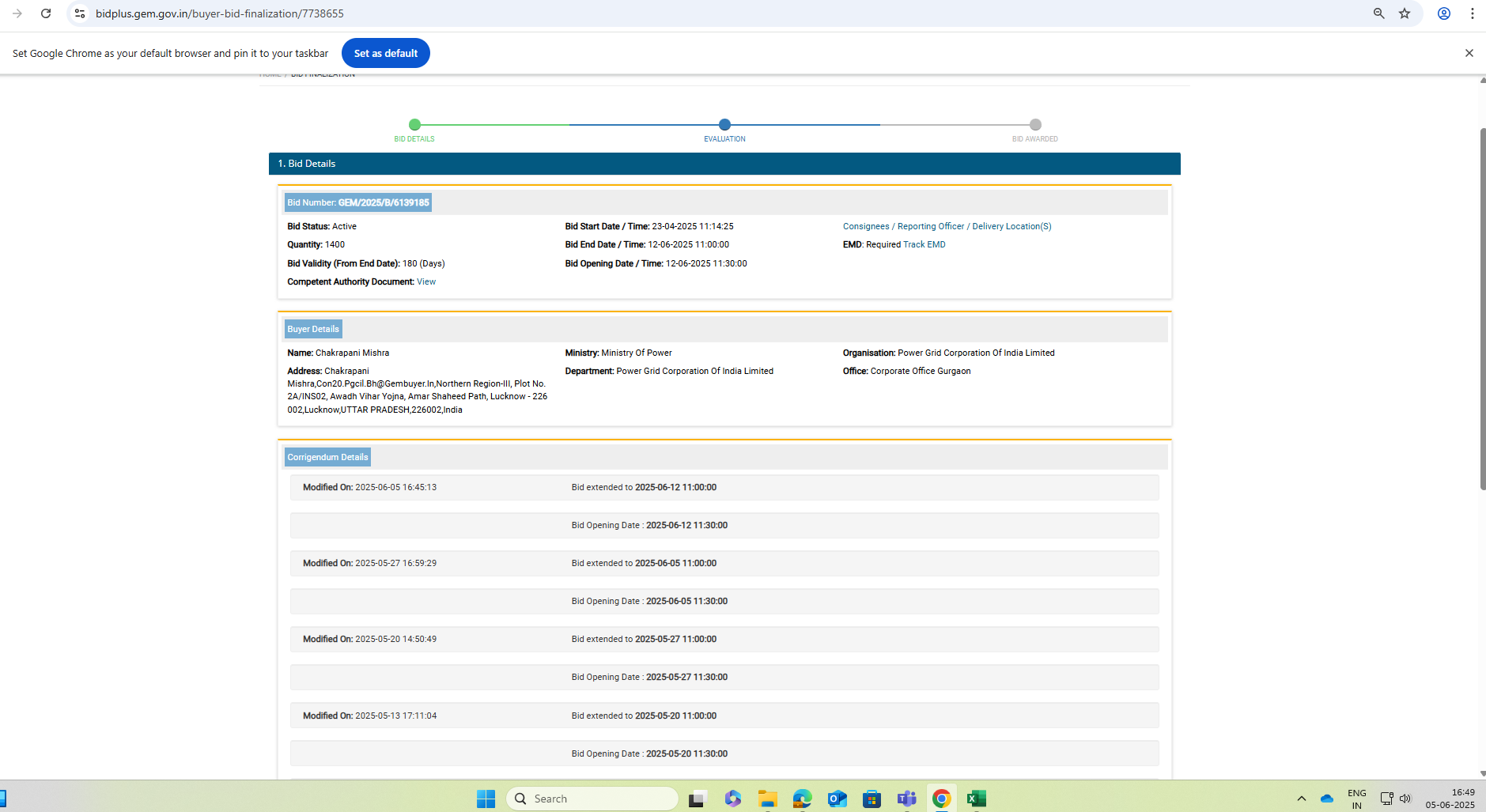Select Bid Opening Date 2025-05-20 11:30:00
This screenshot has width=1486, height=812.
[x=649, y=753]
